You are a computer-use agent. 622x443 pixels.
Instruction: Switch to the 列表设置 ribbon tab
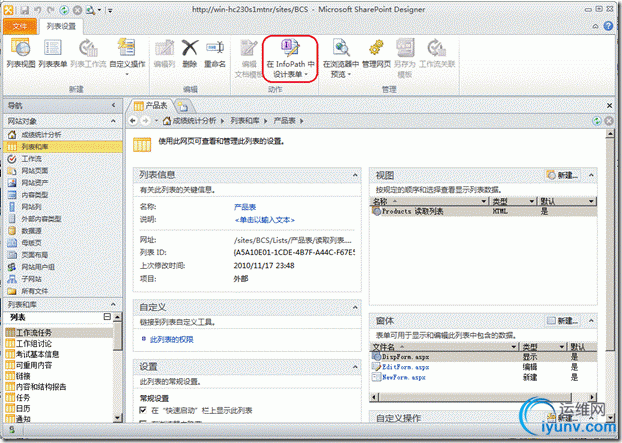coord(61,26)
